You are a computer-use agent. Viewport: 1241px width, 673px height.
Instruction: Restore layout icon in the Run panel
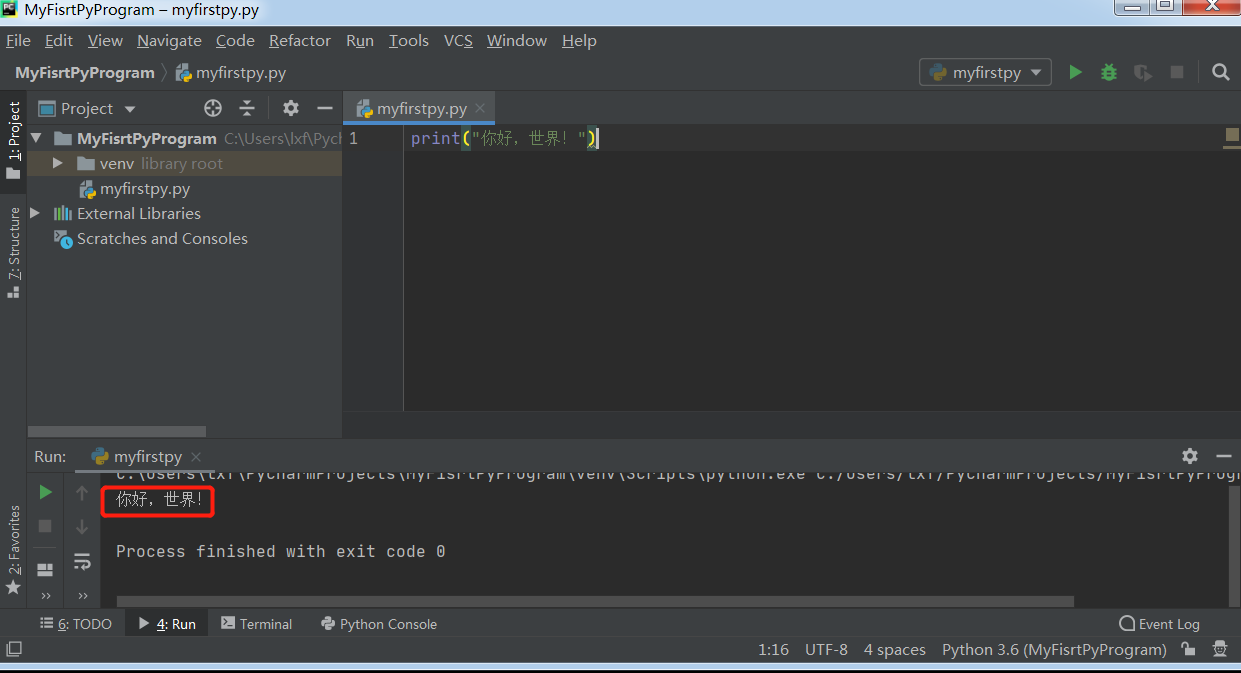45,569
